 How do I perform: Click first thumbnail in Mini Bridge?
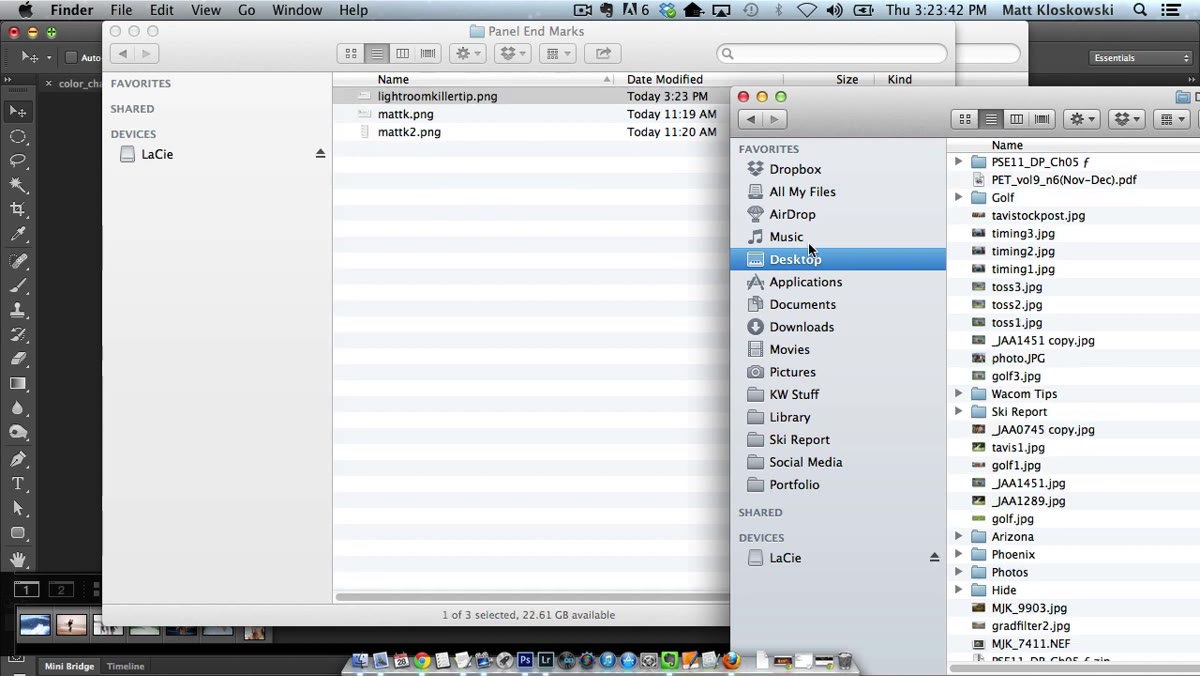(35, 625)
